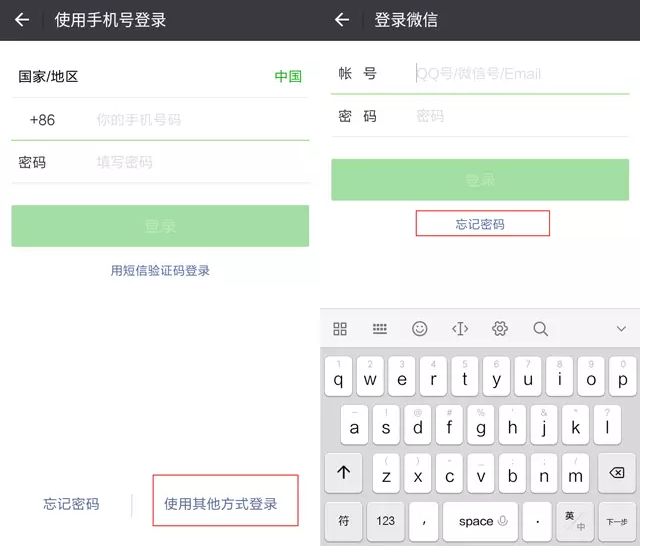Collapse keyboard with down chevron
The height and width of the screenshot is (553, 648).
(621, 329)
